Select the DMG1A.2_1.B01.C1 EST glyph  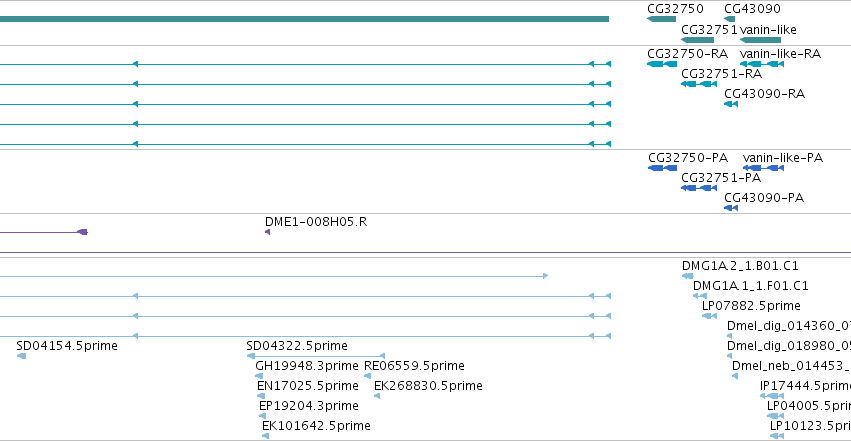pos(688,276)
